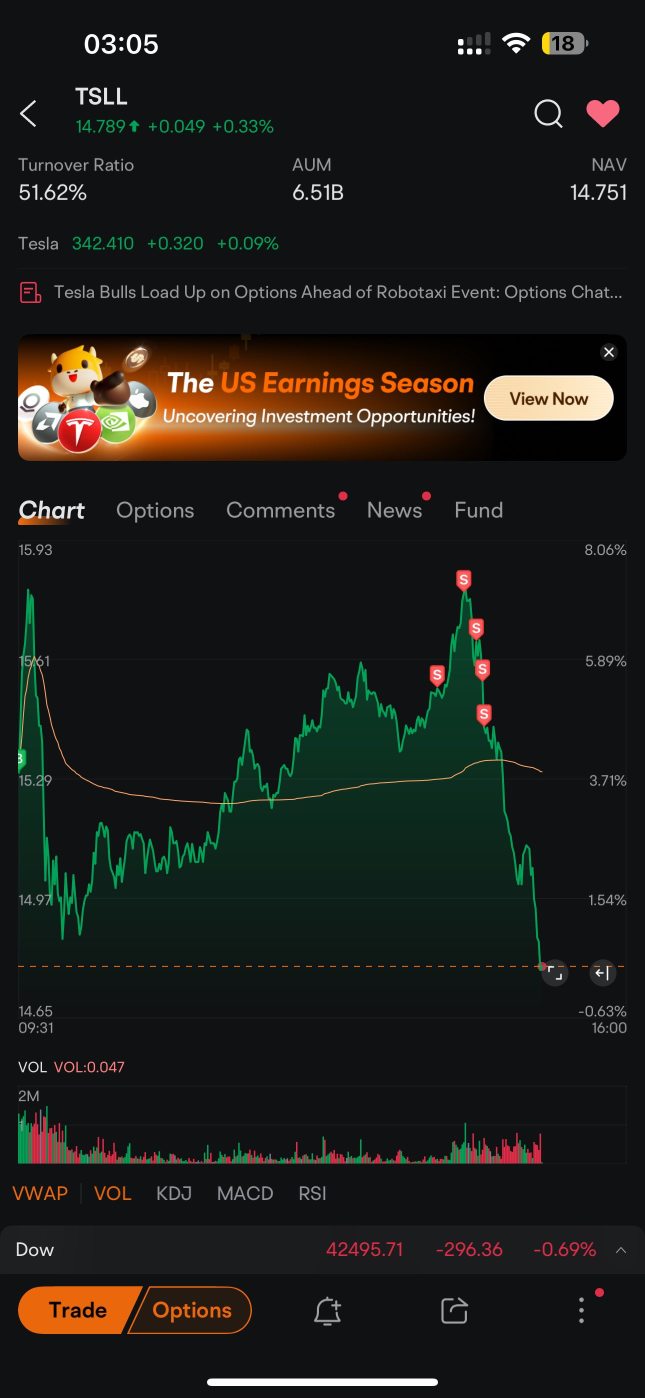Tap the orange Trade button
The image size is (645, 1398).
click(x=78, y=1310)
